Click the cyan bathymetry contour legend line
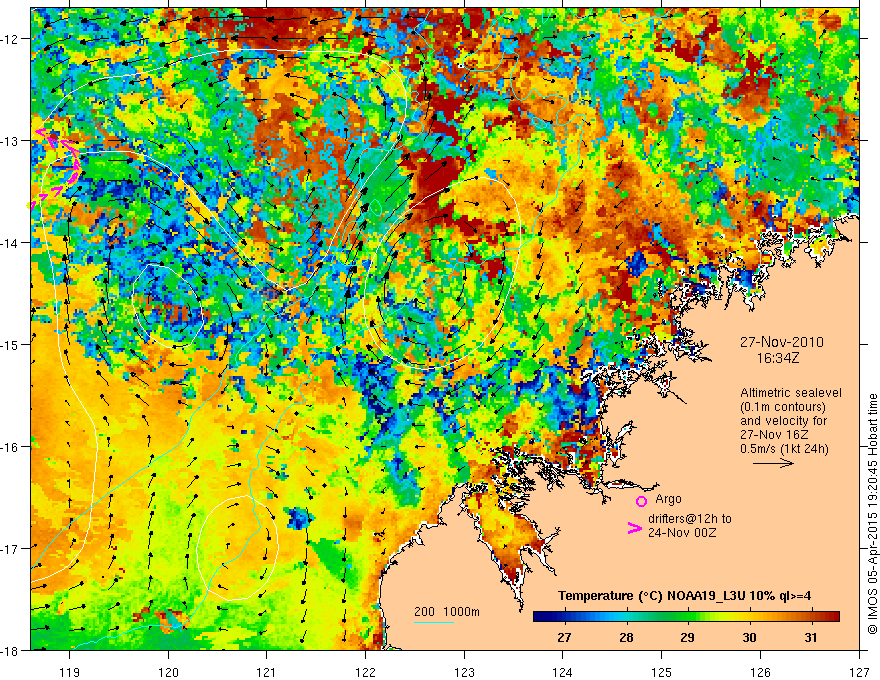The width and height of the screenshot is (880, 680). [x=434, y=622]
